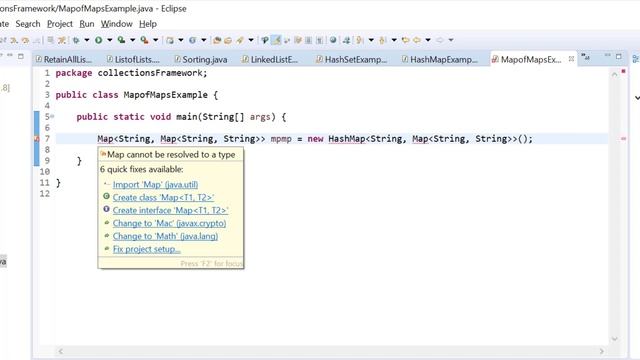This screenshot has height=360, width=640.
Task: Click Import 'Map' (java.util) quick fix
Action: point(155,184)
